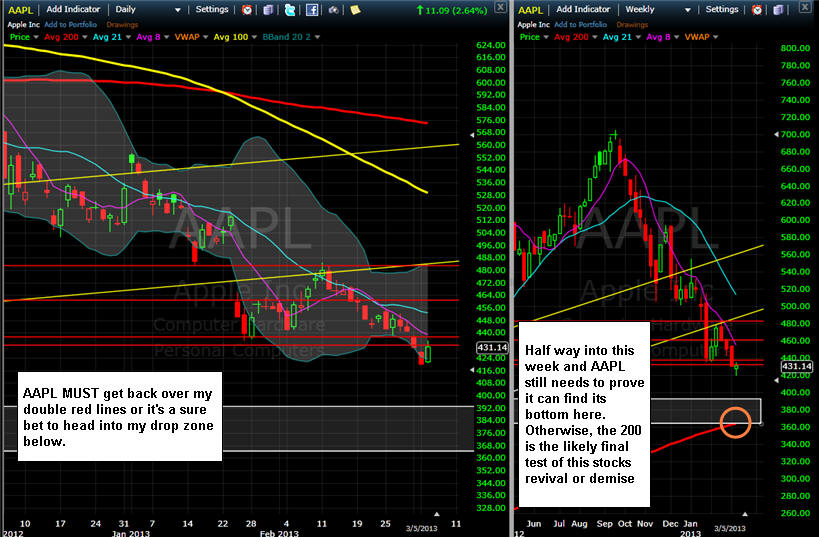Viewport: 819px width, 537px height.
Task: Share chart via Facebook icon
Action: pos(312,9)
